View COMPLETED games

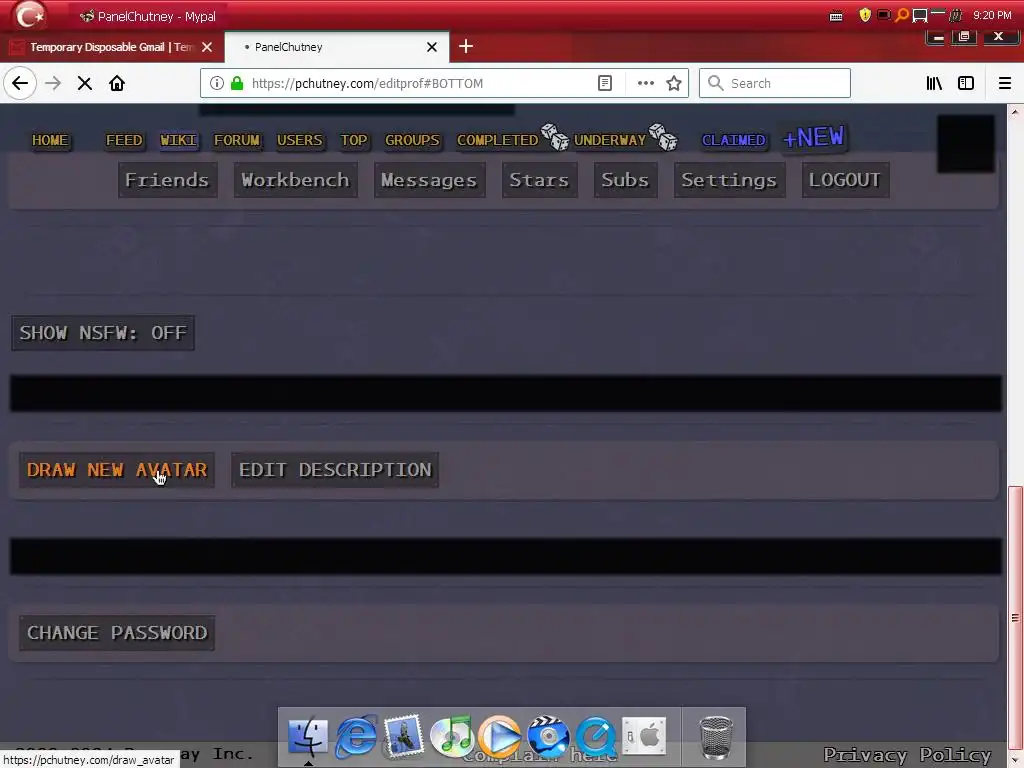click(x=497, y=140)
